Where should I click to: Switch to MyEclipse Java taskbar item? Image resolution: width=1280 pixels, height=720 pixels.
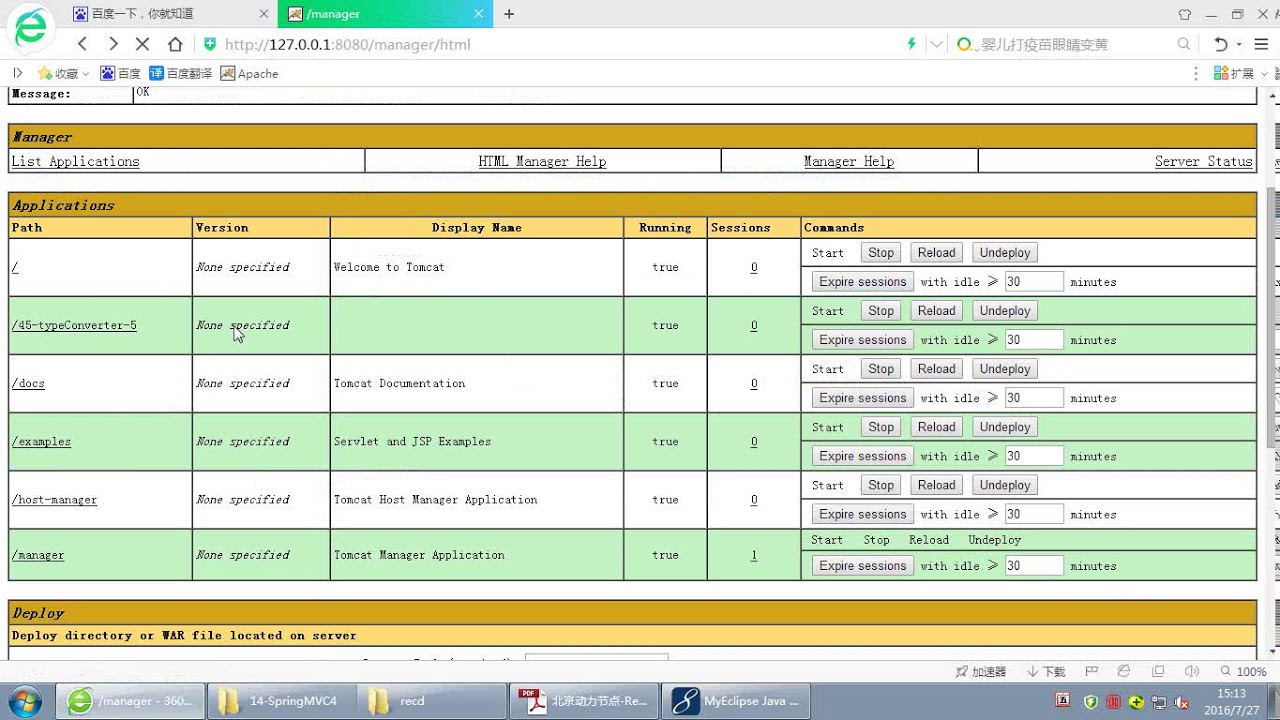pos(737,701)
